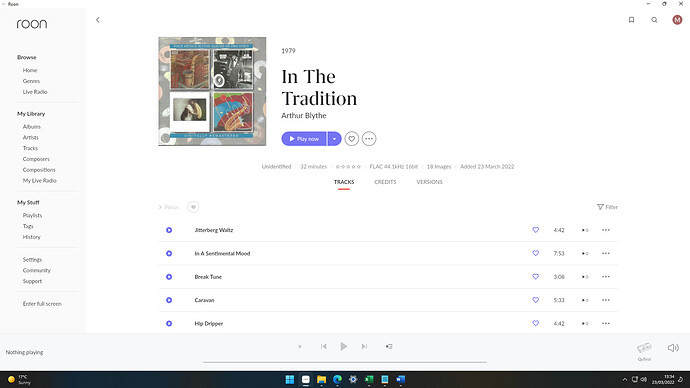Toggle the heart for Jitterberg Waltz
The image size is (690, 388).
pyautogui.click(x=536, y=230)
